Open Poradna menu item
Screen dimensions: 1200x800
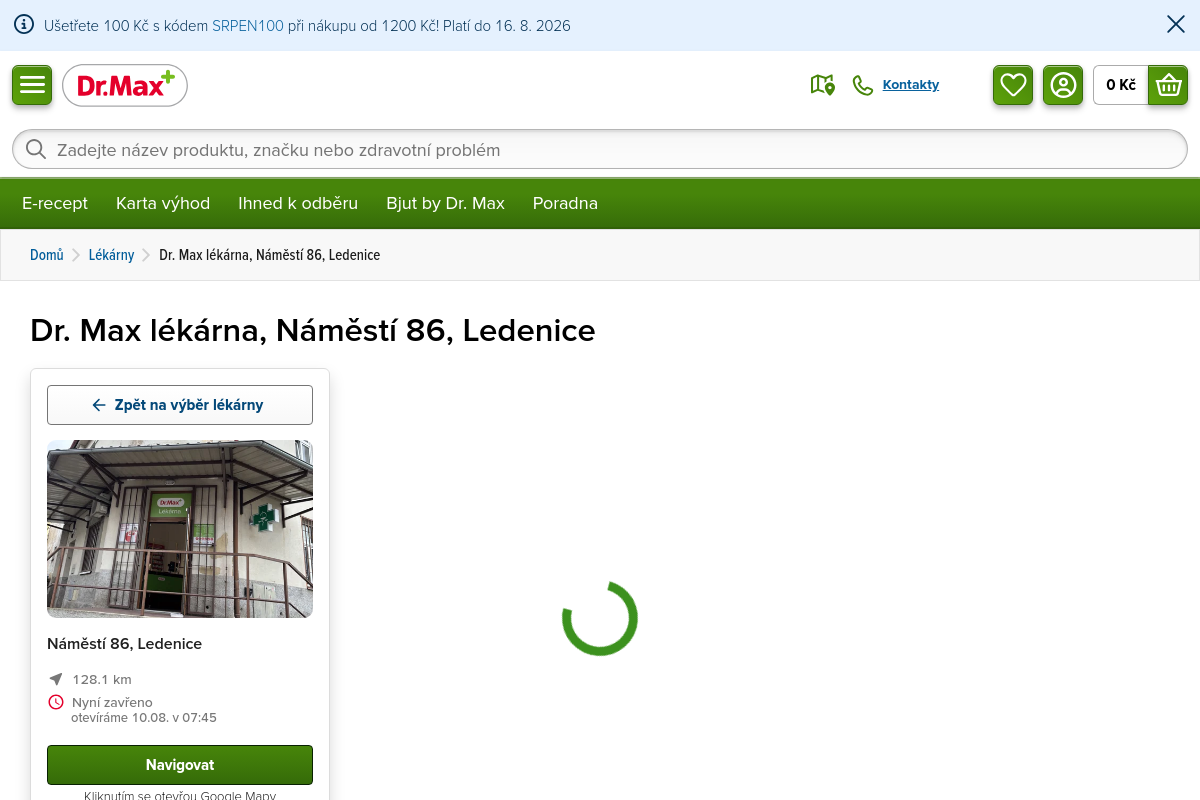point(565,203)
